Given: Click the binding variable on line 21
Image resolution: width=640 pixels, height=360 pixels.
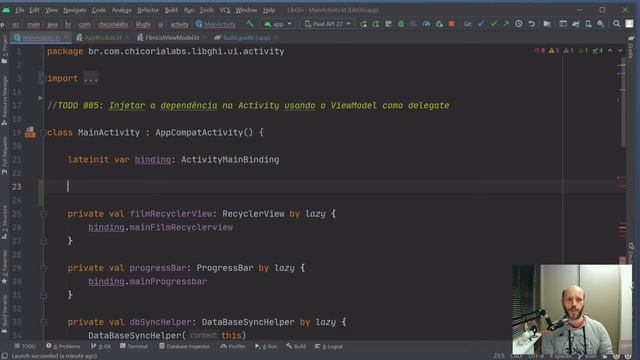Looking at the screenshot, I should [153, 160].
